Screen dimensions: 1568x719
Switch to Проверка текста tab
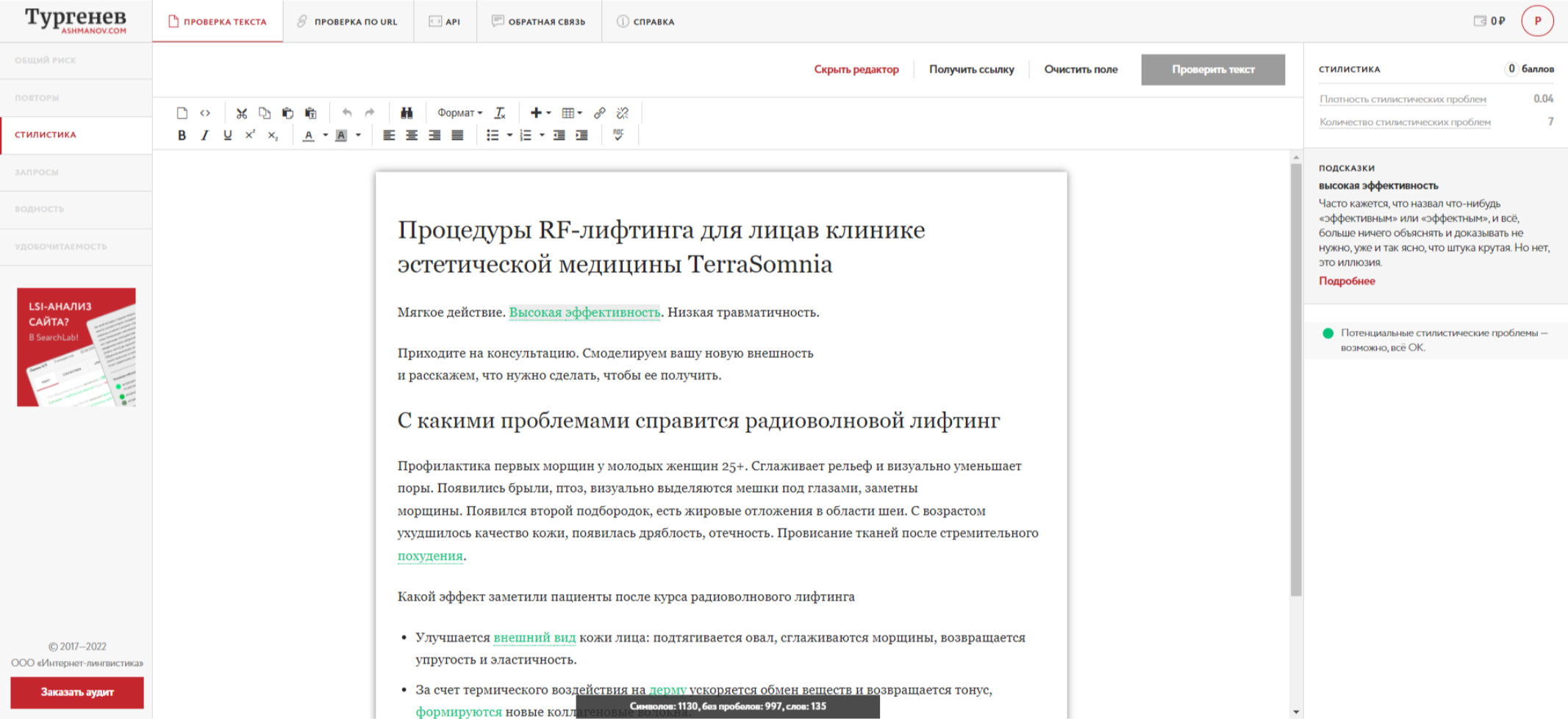click(x=218, y=21)
